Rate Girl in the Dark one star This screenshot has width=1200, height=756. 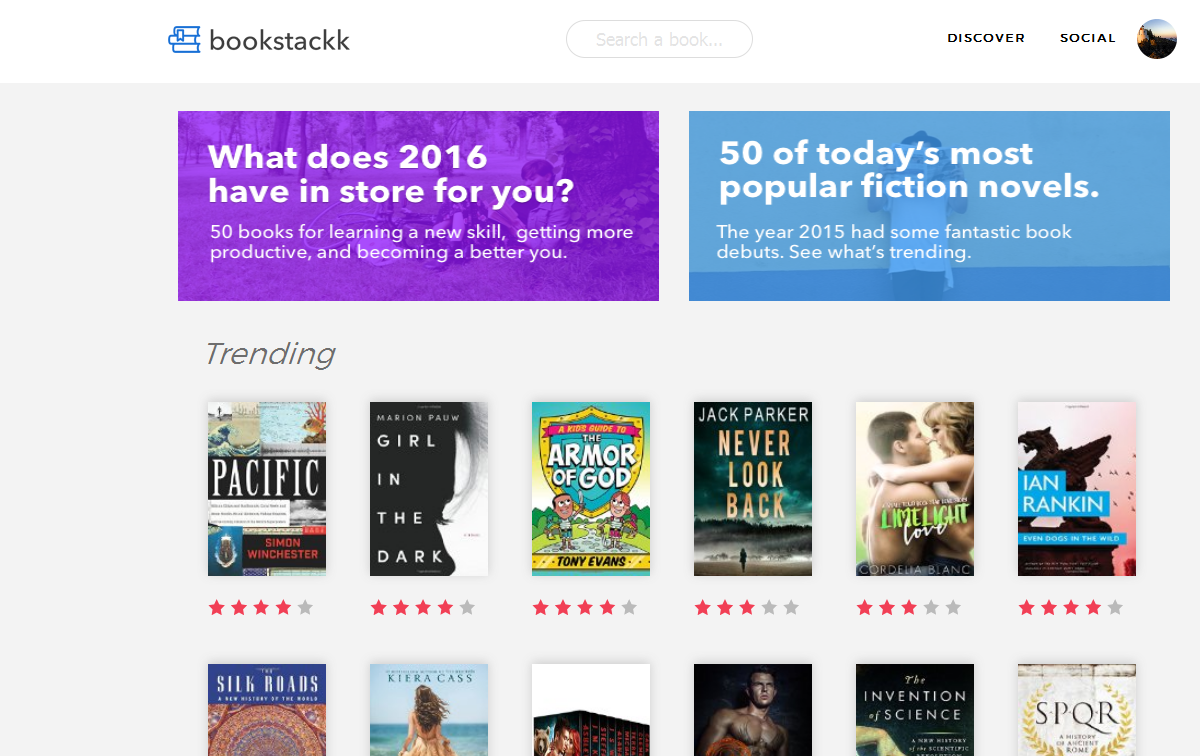(x=379, y=607)
